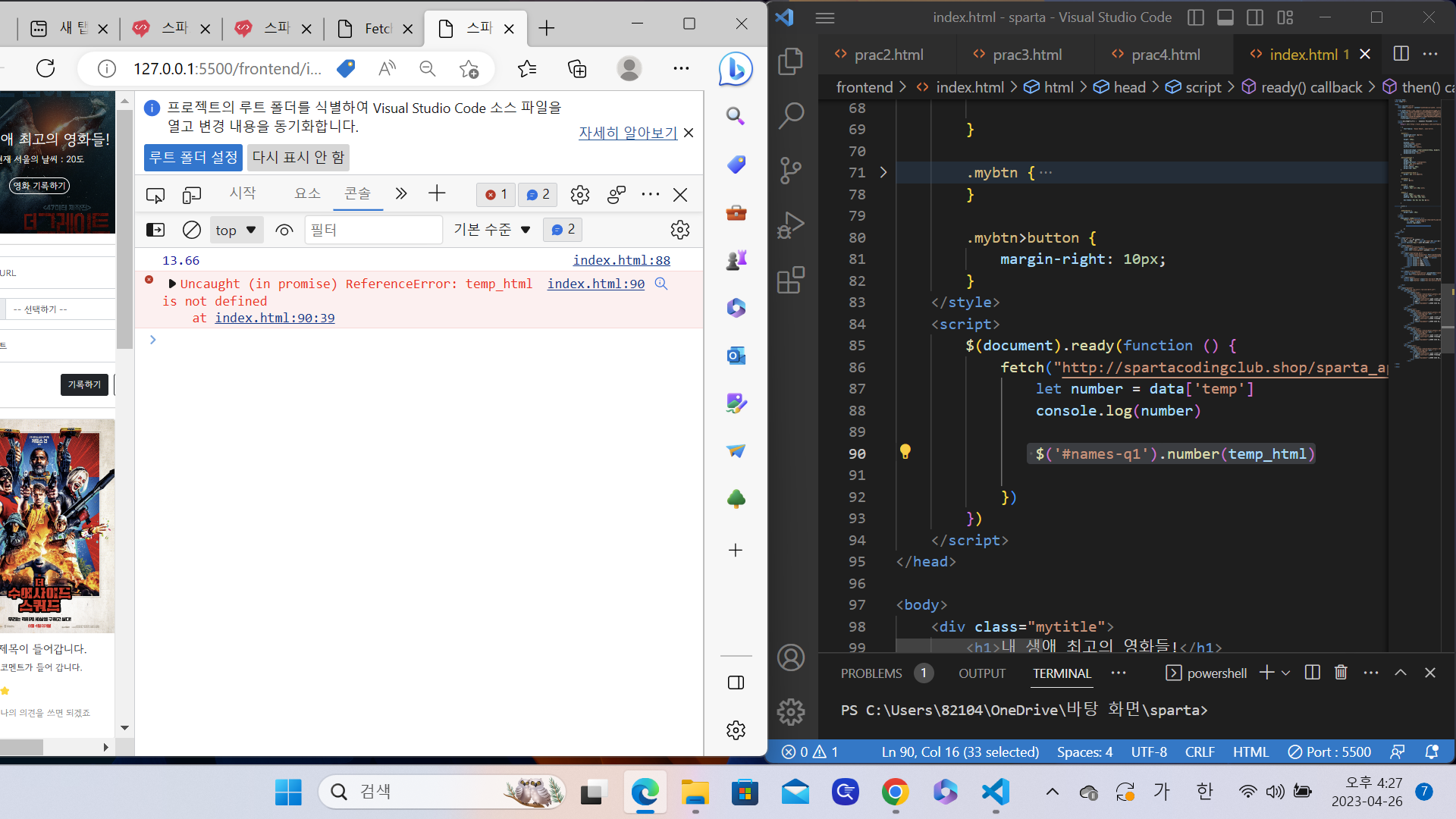Screen dimensions: 1456x819
Task: Expand folded .mybtn block at line 71
Action: tap(883, 172)
